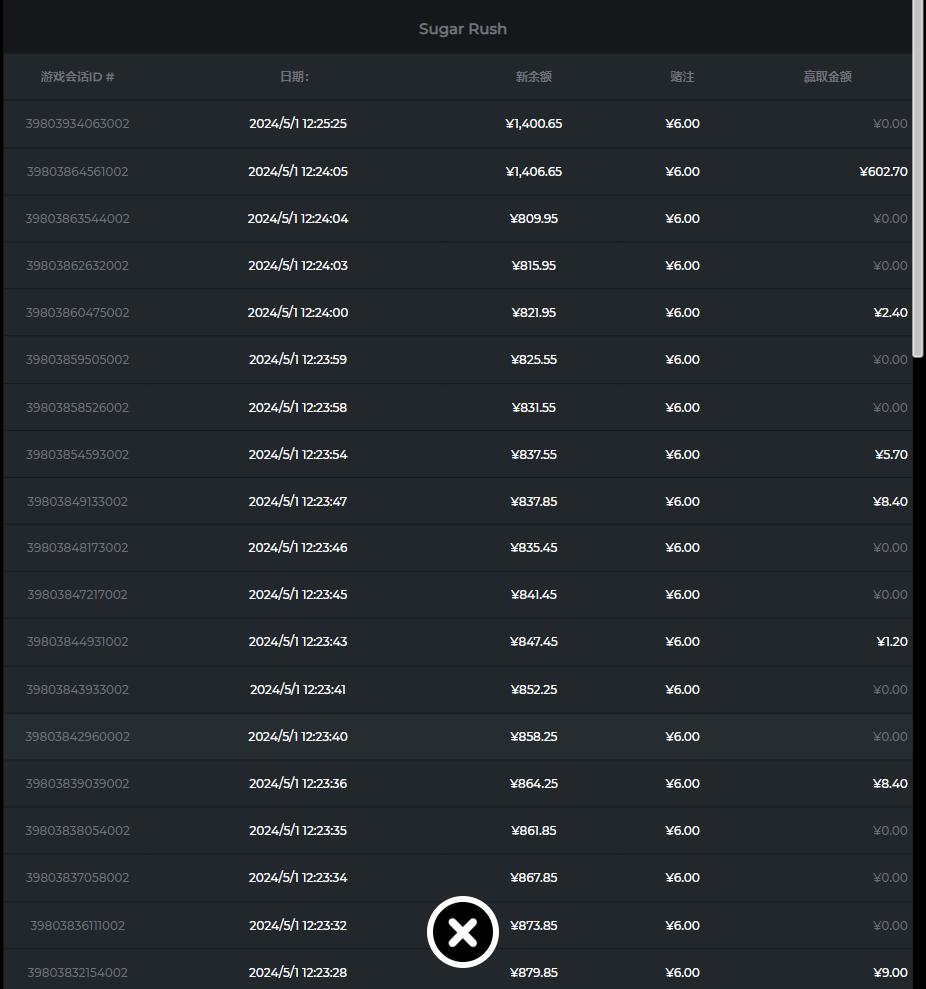Click the balance ¥864.25
Image resolution: width=926 pixels, height=989 pixels.
point(534,783)
